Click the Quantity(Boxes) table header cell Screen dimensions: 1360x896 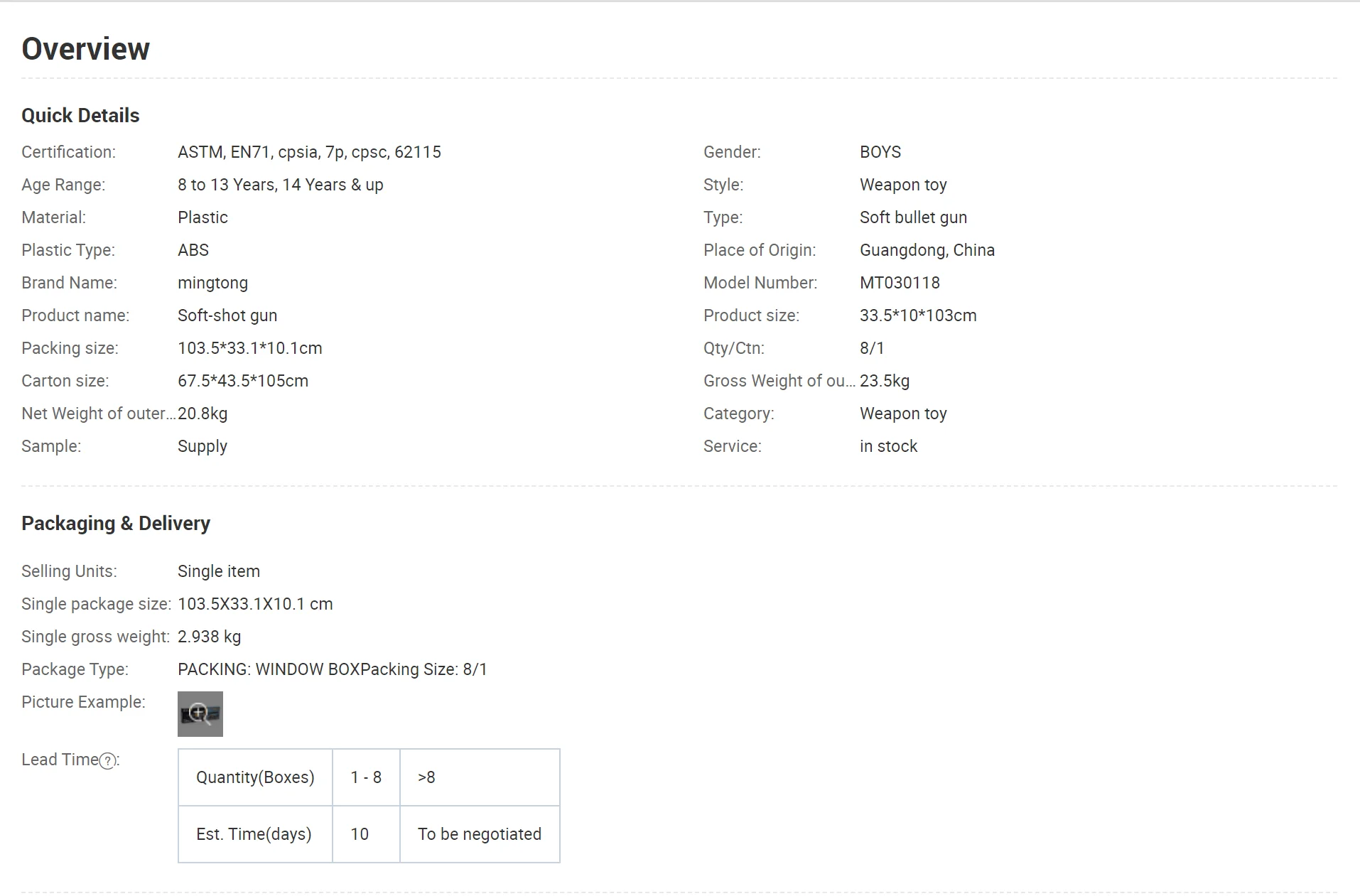255,777
